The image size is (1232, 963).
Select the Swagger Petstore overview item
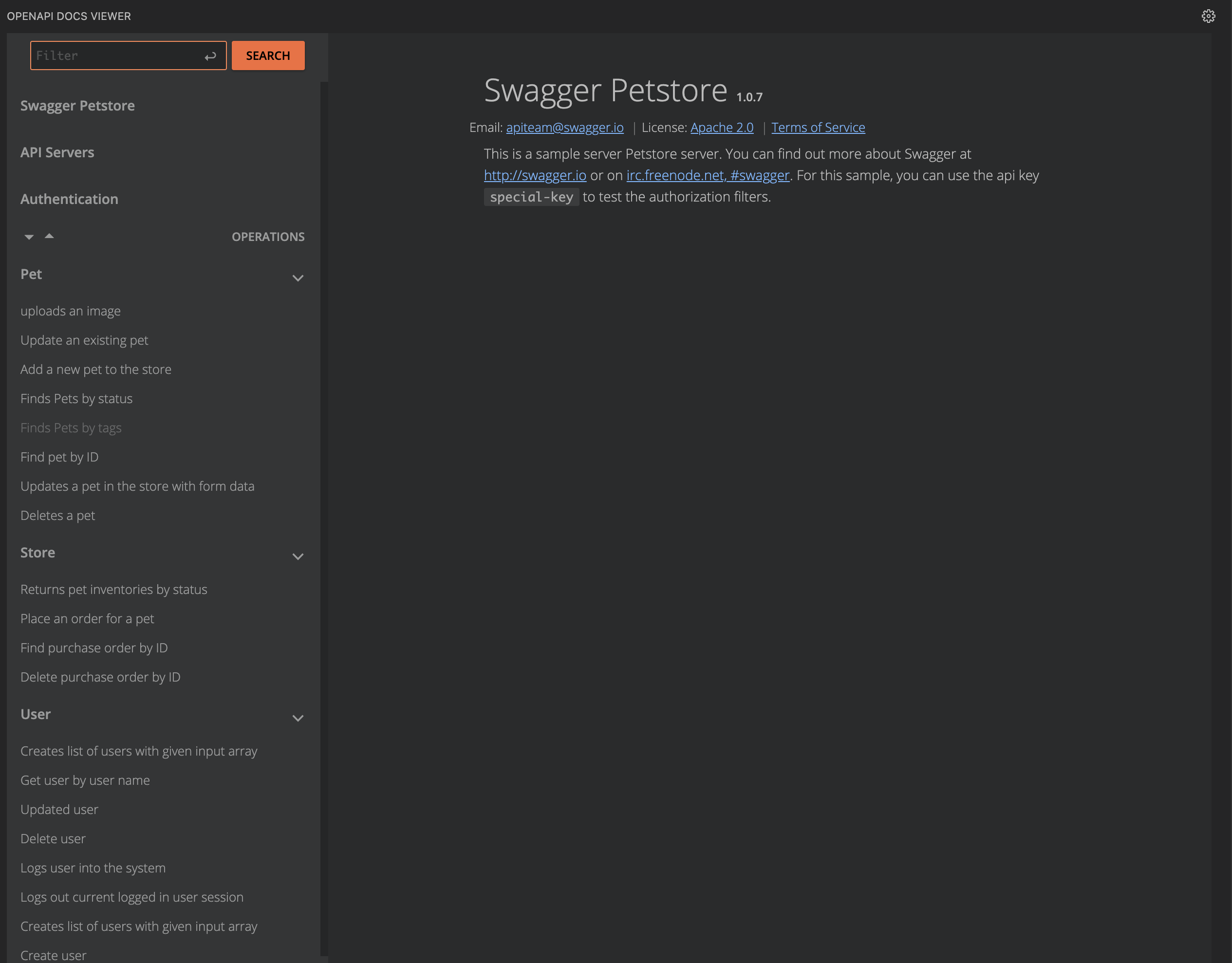tap(77, 106)
